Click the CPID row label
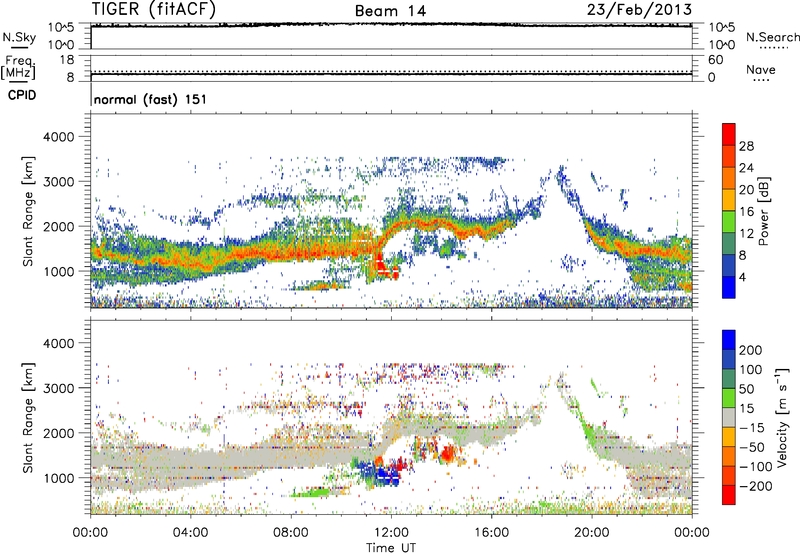 [x=22, y=95]
